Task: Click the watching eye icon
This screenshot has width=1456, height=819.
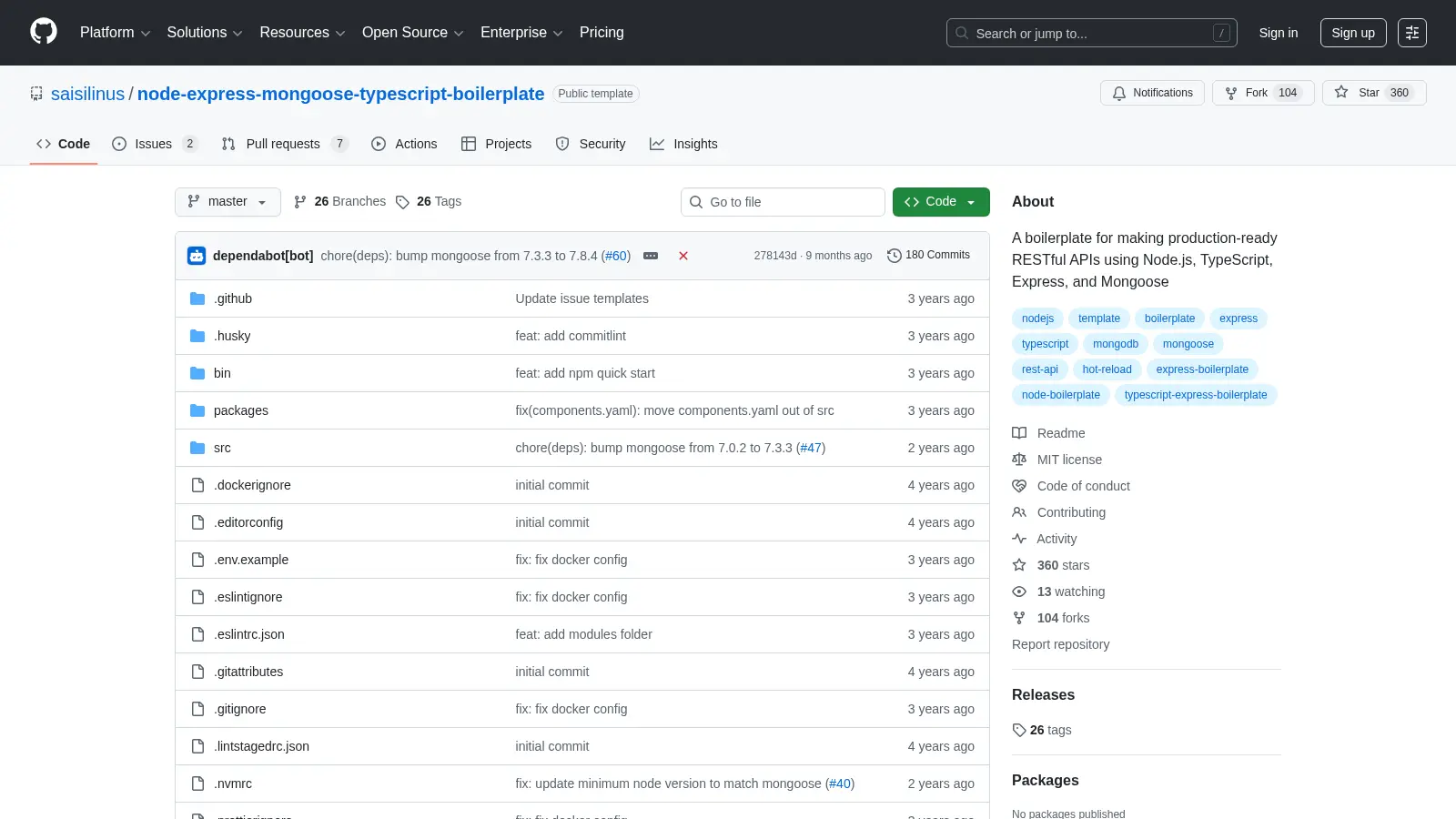Action: pyautogui.click(x=1019, y=591)
